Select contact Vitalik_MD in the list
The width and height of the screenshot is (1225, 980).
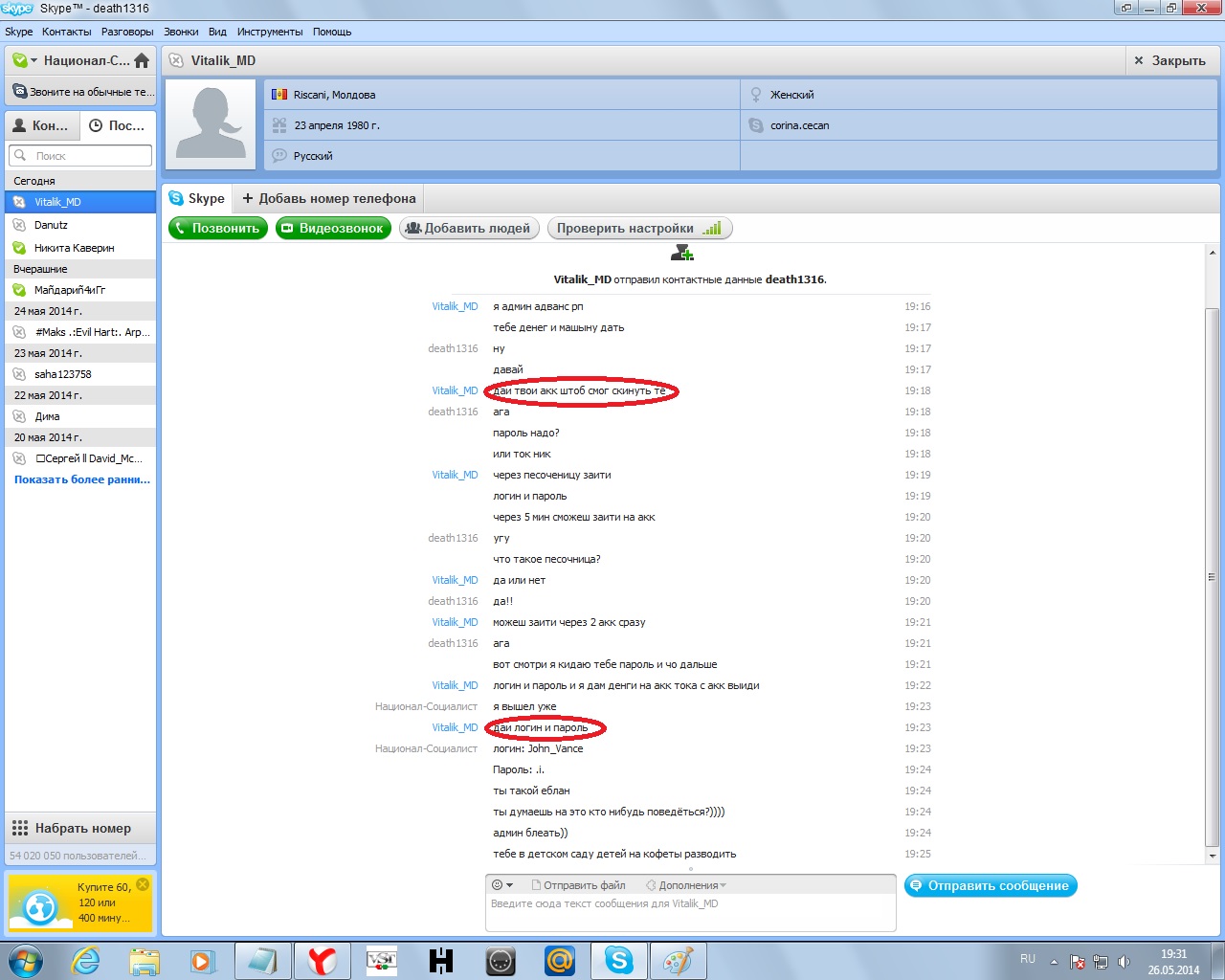tap(80, 202)
